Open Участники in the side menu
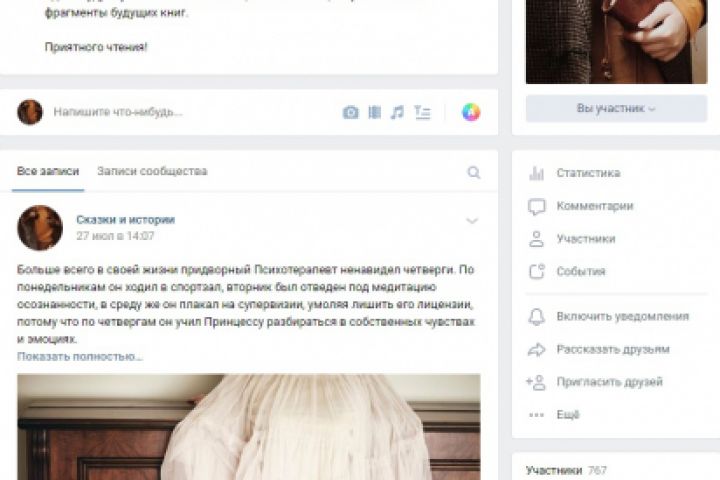720x480 pixels. [x=586, y=239]
